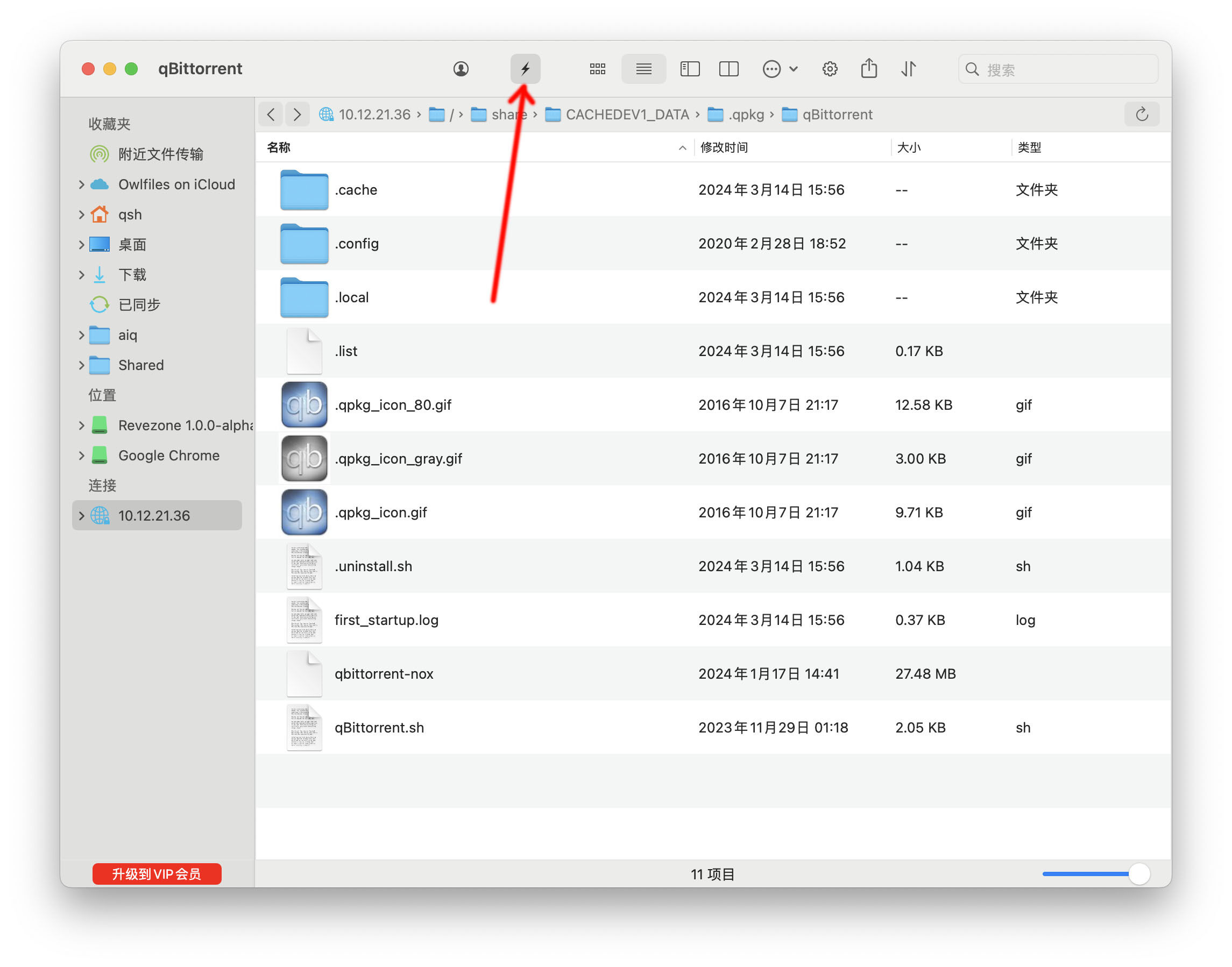Select the .list file icon
The image size is (1232, 967).
pyautogui.click(x=304, y=351)
